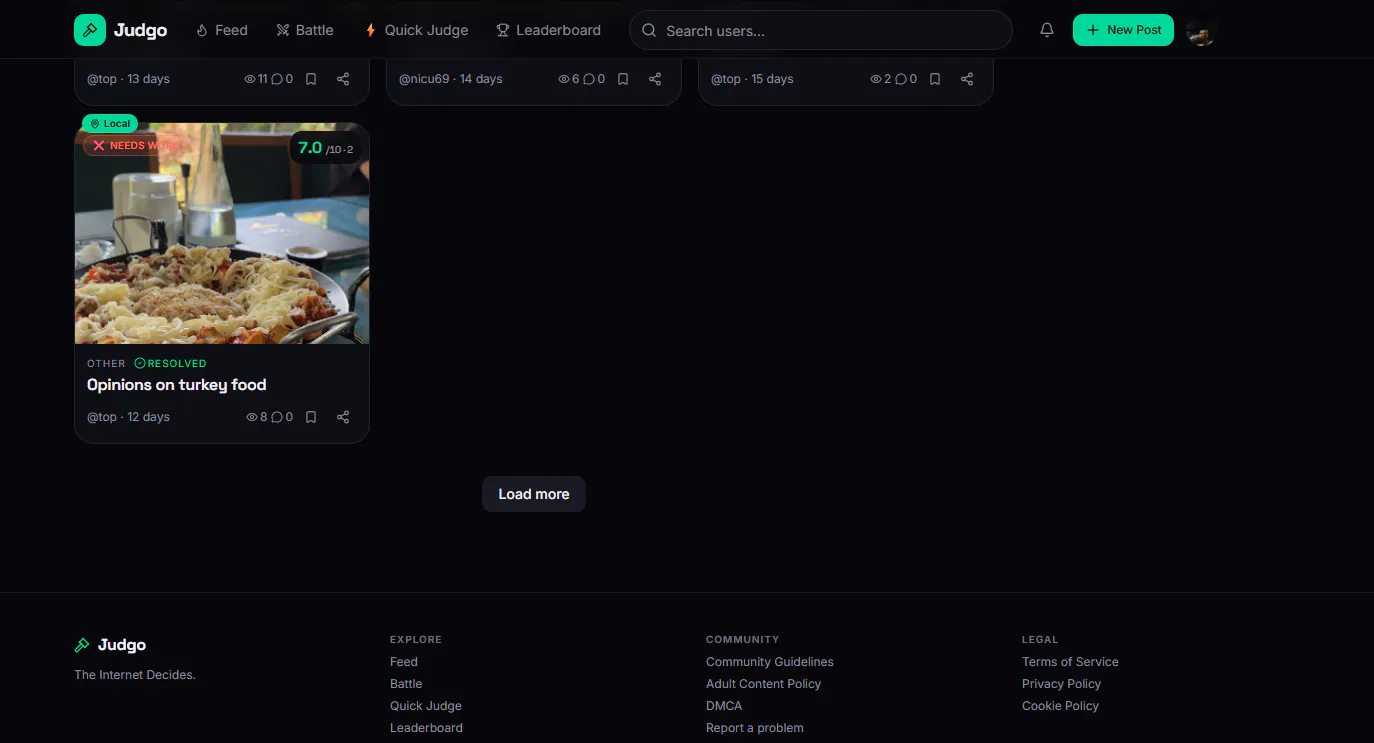Bookmark the post by @top 13 days
The height and width of the screenshot is (743, 1374).
[x=311, y=79]
